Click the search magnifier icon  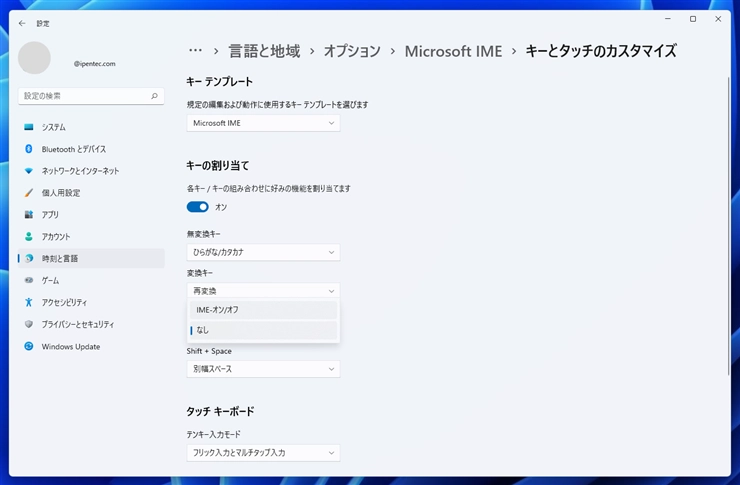[x=154, y=96]
